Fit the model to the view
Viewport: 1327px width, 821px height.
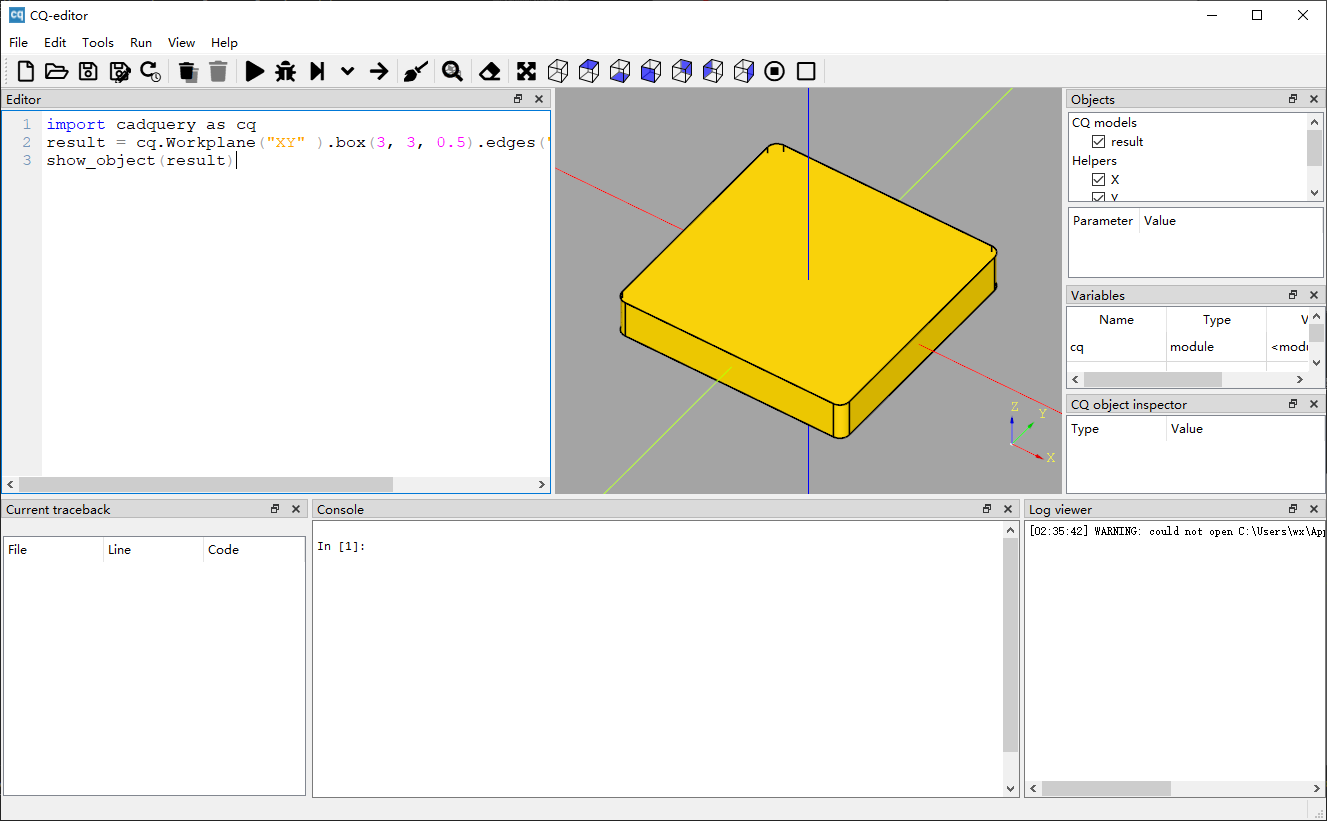pos(526,71)
